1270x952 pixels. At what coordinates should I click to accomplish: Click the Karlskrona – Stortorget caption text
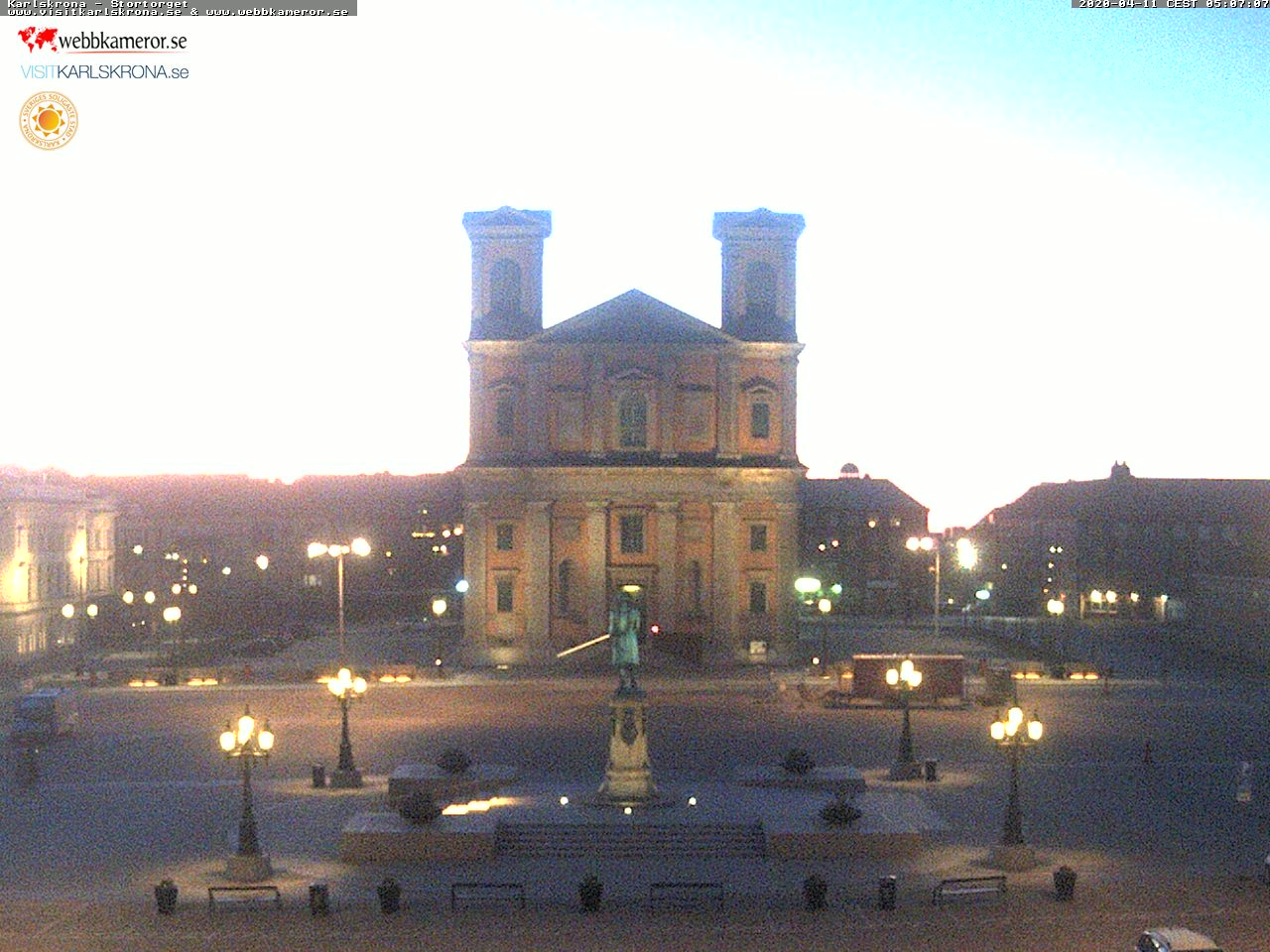[97, 4]
